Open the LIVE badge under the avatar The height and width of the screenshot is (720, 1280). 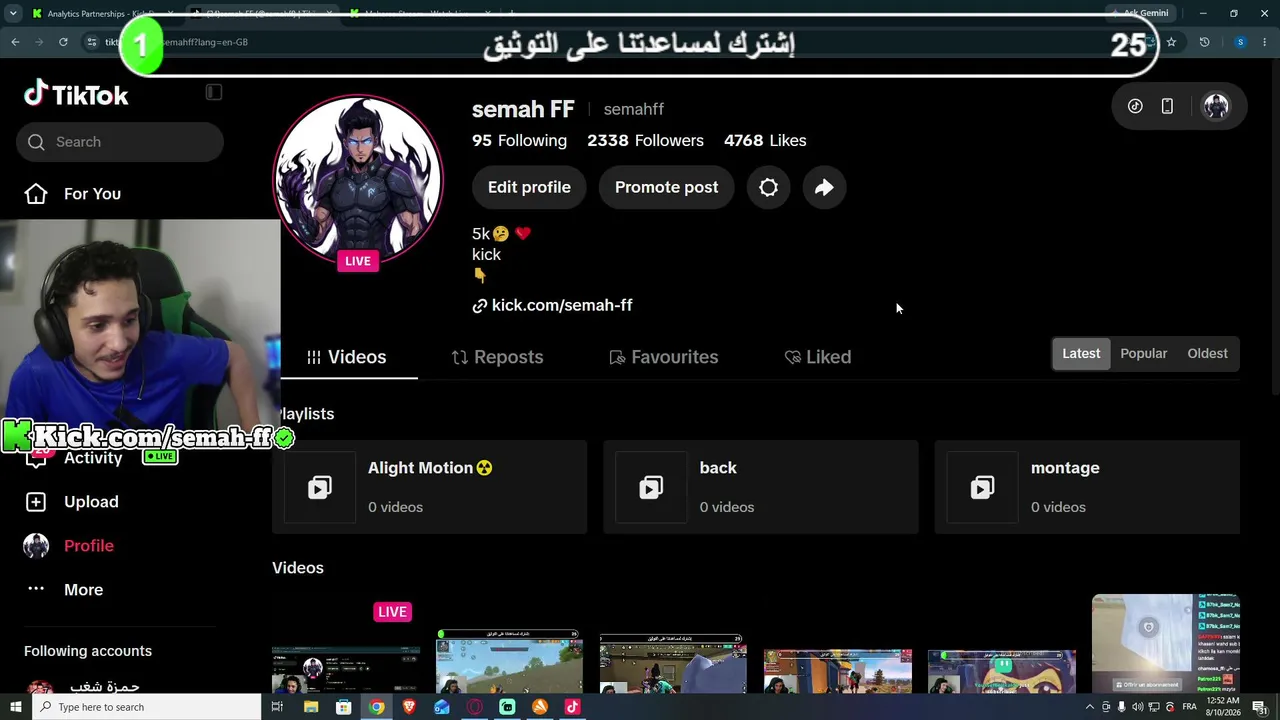(358, 261)
